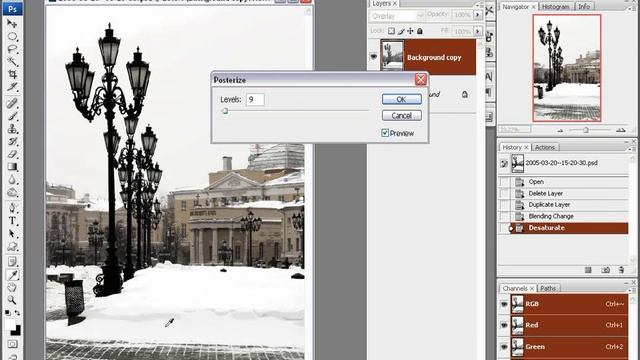Delete current state trash icon
Image resolution: width=640 pixels, height=360 pixels.
621,270
